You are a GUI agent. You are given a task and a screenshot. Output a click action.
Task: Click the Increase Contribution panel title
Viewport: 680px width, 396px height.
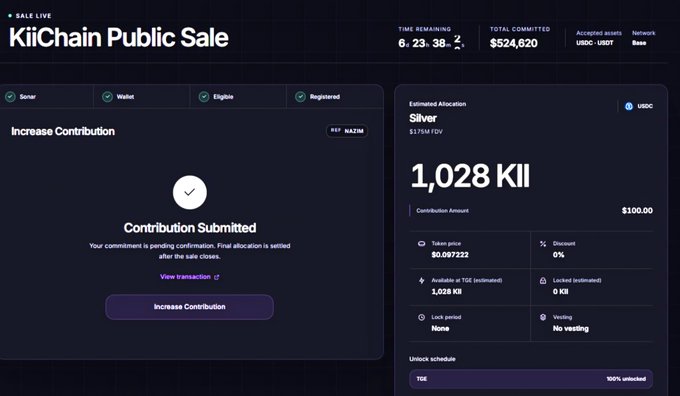[x=63, y=131]
